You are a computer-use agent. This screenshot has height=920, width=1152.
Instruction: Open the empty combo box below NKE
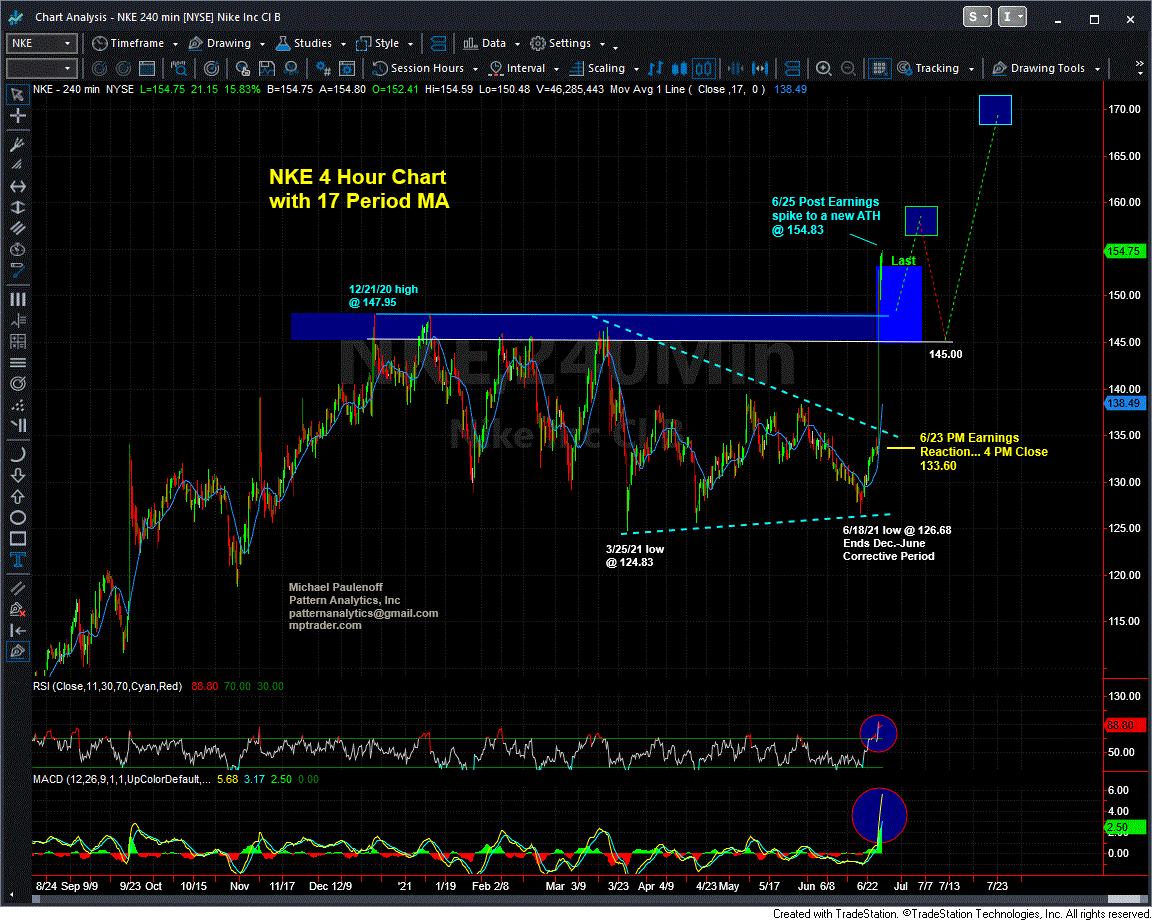42,68
